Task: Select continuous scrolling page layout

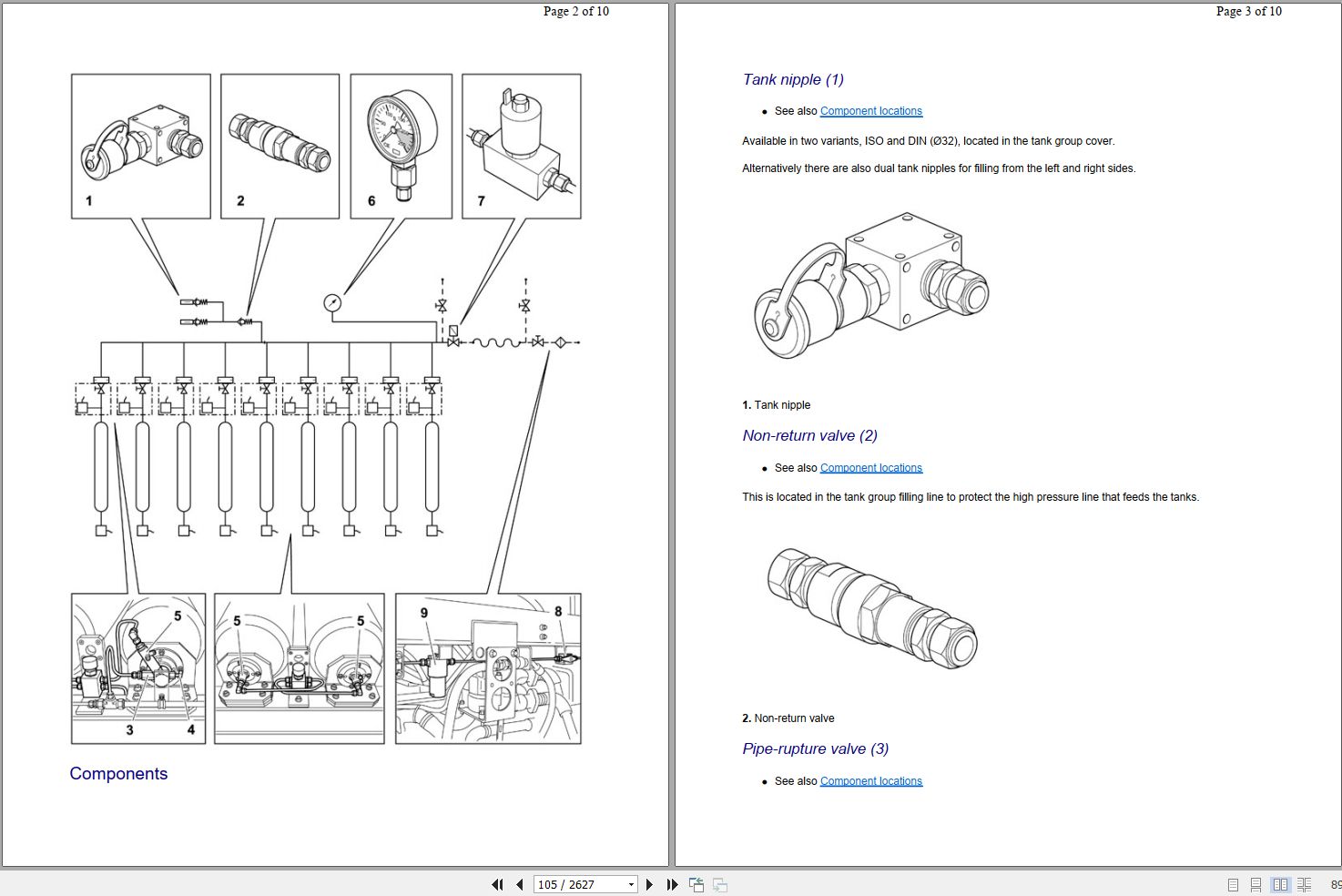Action: pyautogui.click(x=1256, y=884)
